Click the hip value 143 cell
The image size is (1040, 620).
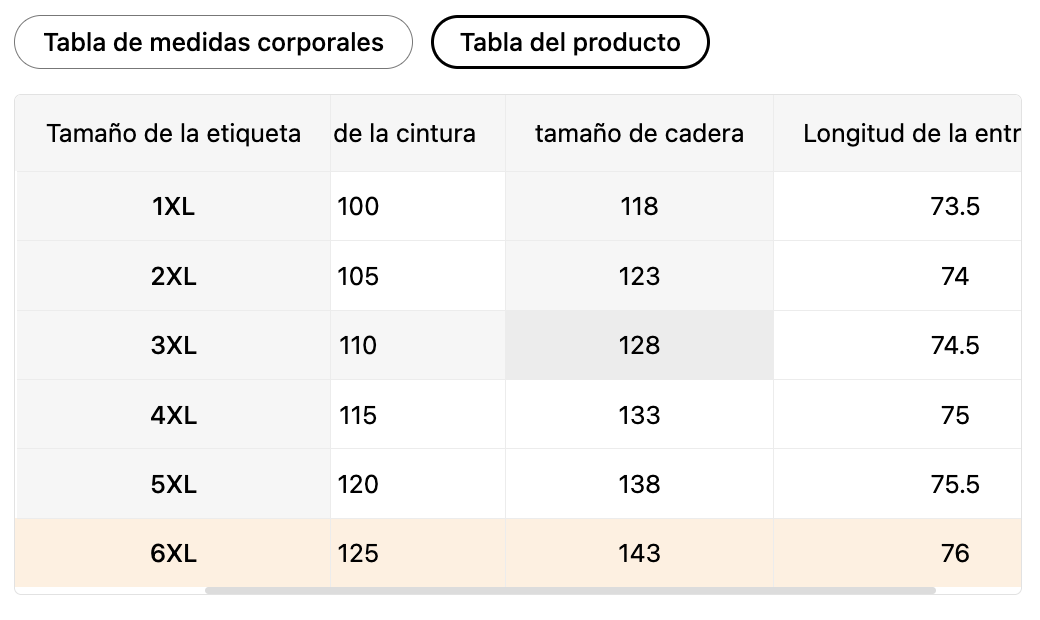(639, 553)
